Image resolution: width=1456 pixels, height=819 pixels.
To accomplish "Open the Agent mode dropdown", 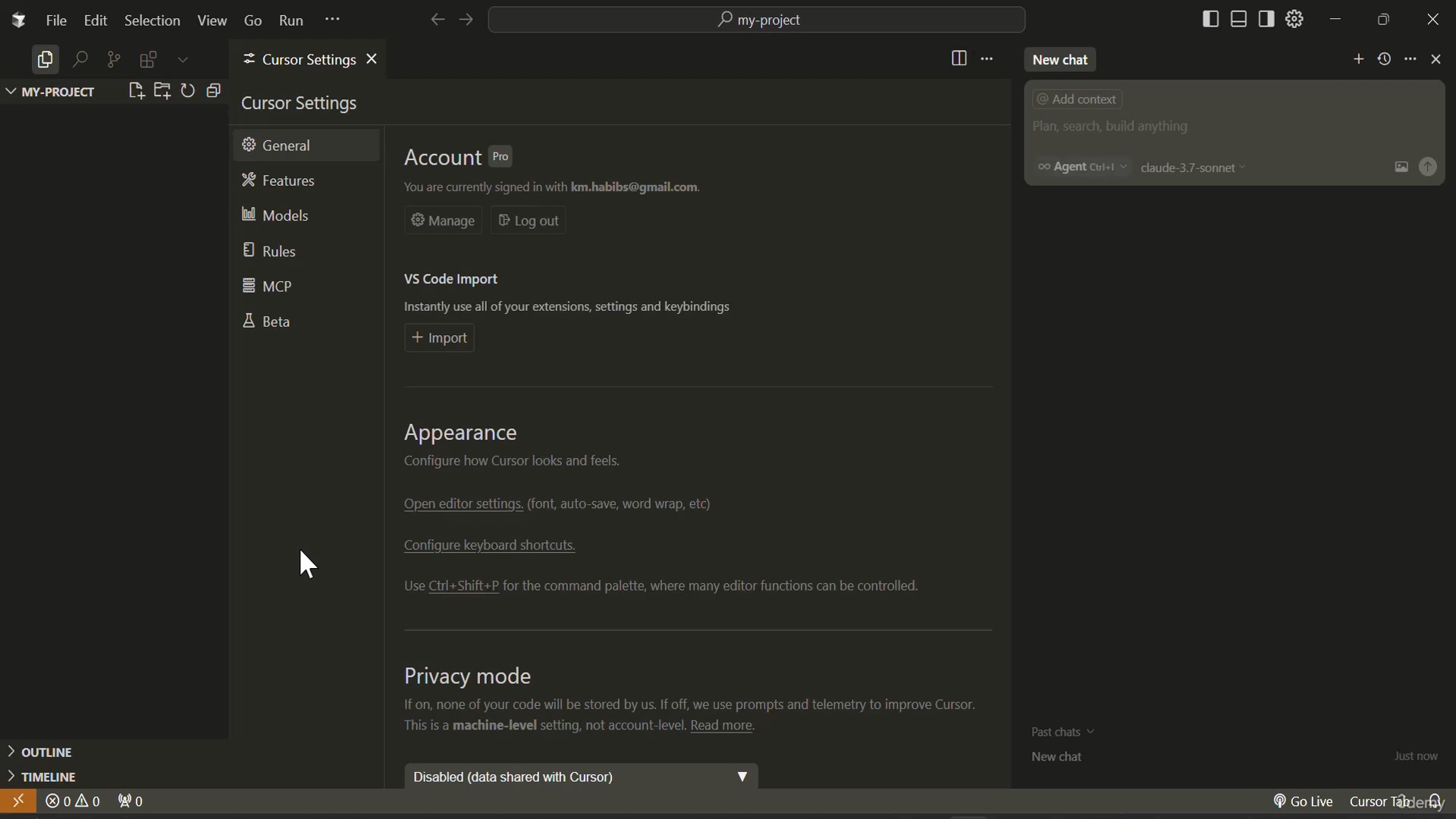I will (1083, 168).
